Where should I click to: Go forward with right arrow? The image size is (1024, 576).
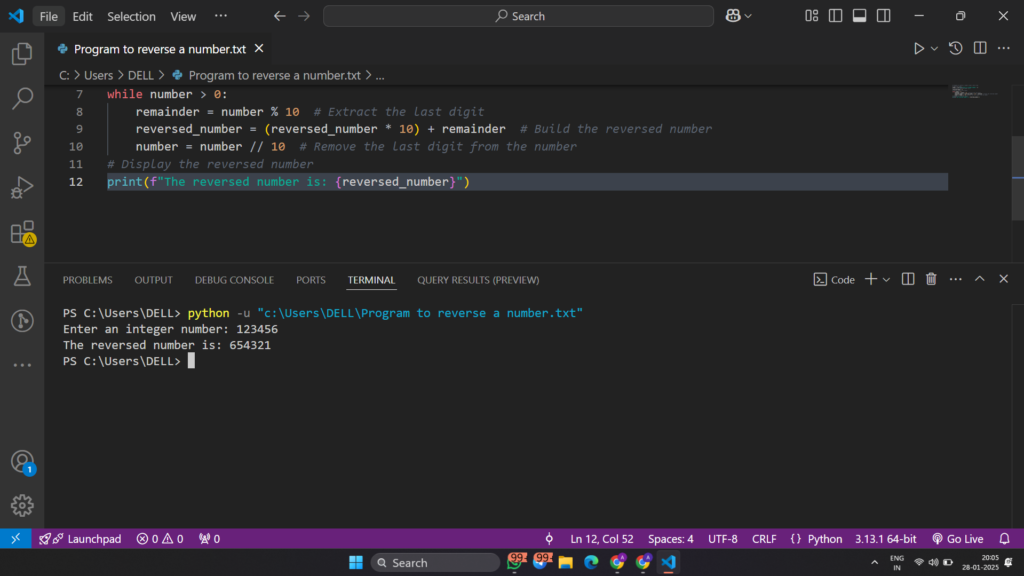[x=304, y=16]
